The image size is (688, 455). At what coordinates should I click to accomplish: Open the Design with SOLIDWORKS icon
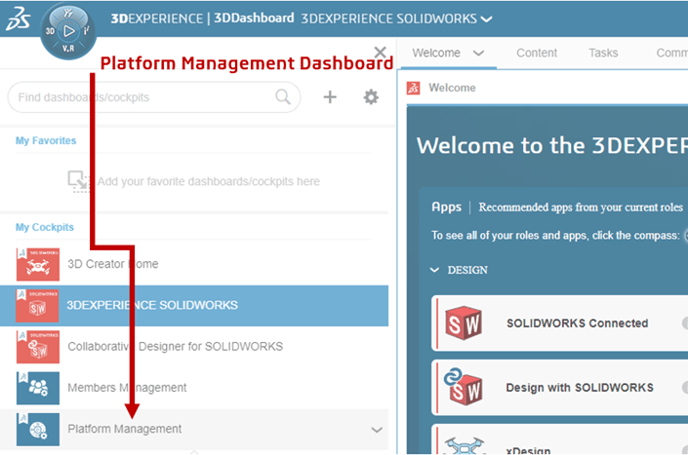463,387
